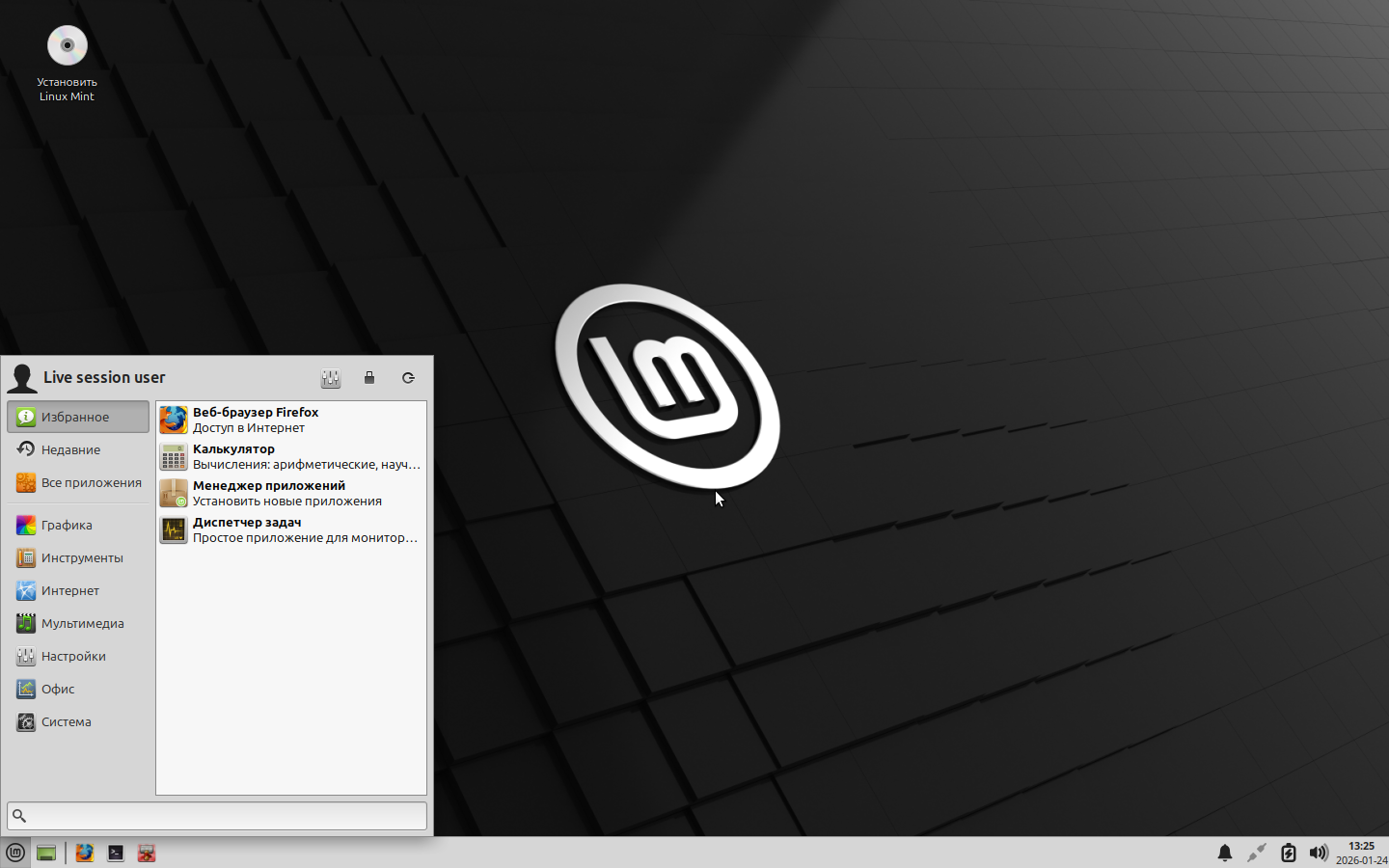Click the Show Desktop icon in the panel

click(x=46, y=853)
